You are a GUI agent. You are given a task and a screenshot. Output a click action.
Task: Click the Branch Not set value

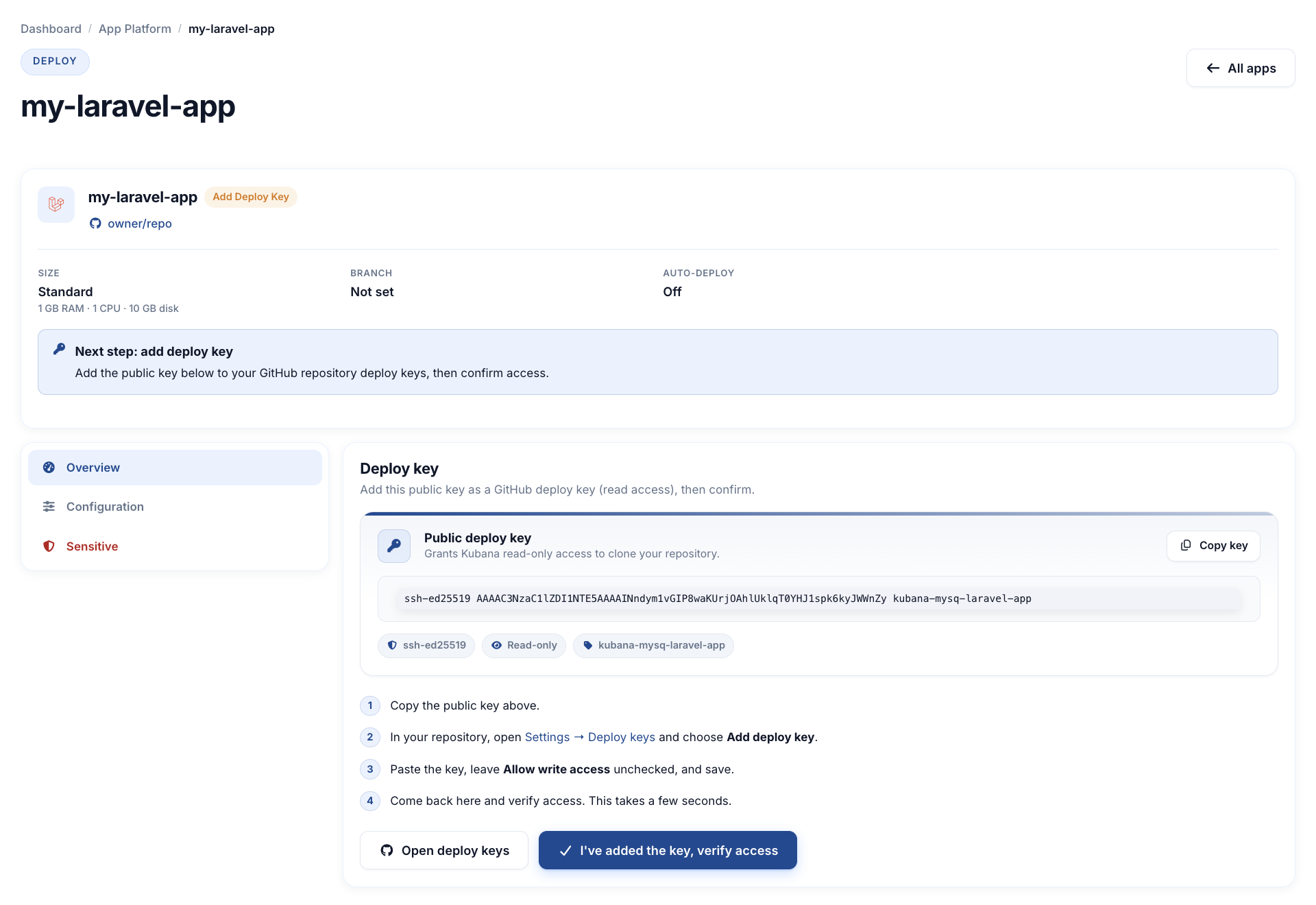(372, 292)
